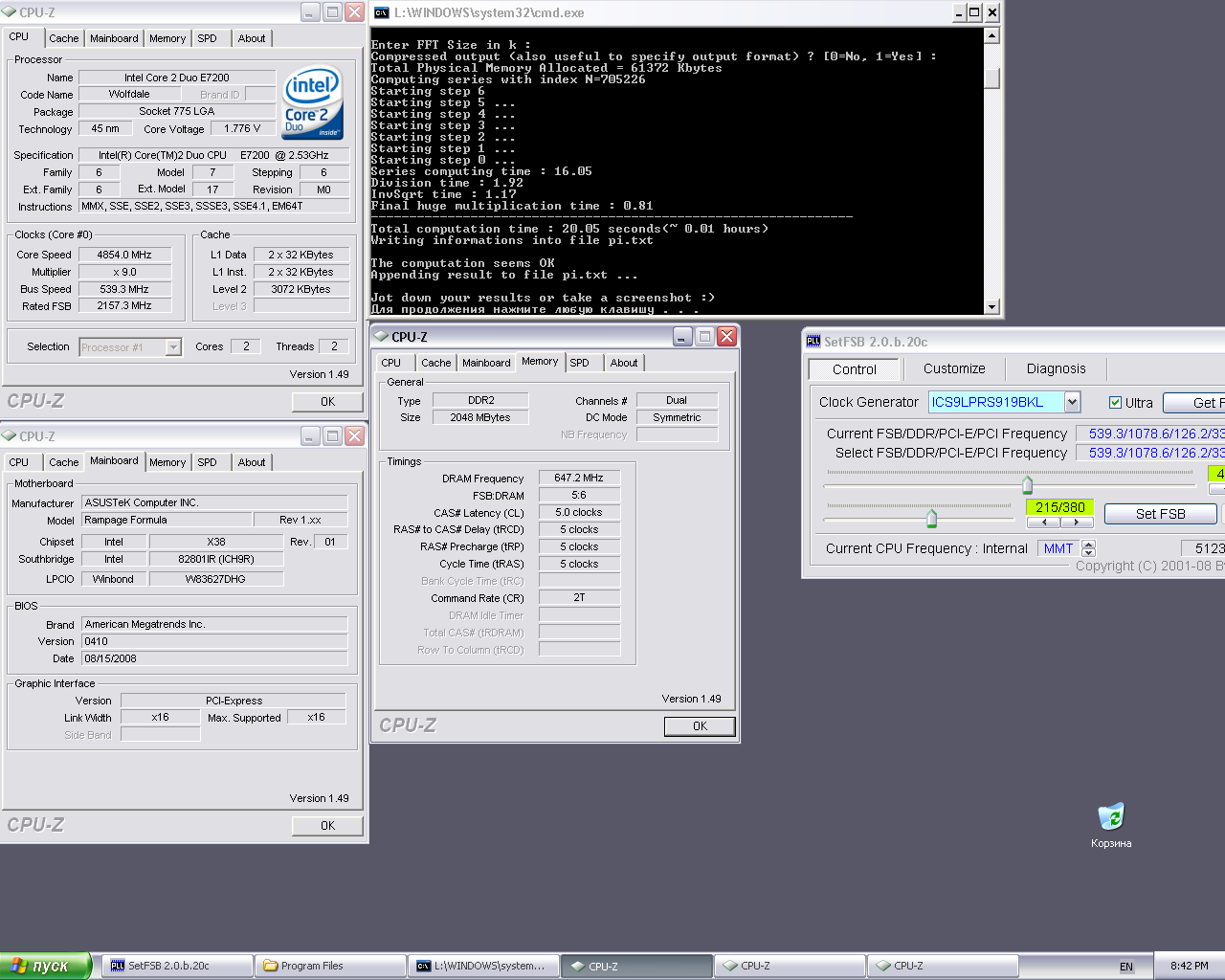Click the motherboard model Rampage Formula
This screenshot has width=1225, height=980.
click(x=167, y=520)
